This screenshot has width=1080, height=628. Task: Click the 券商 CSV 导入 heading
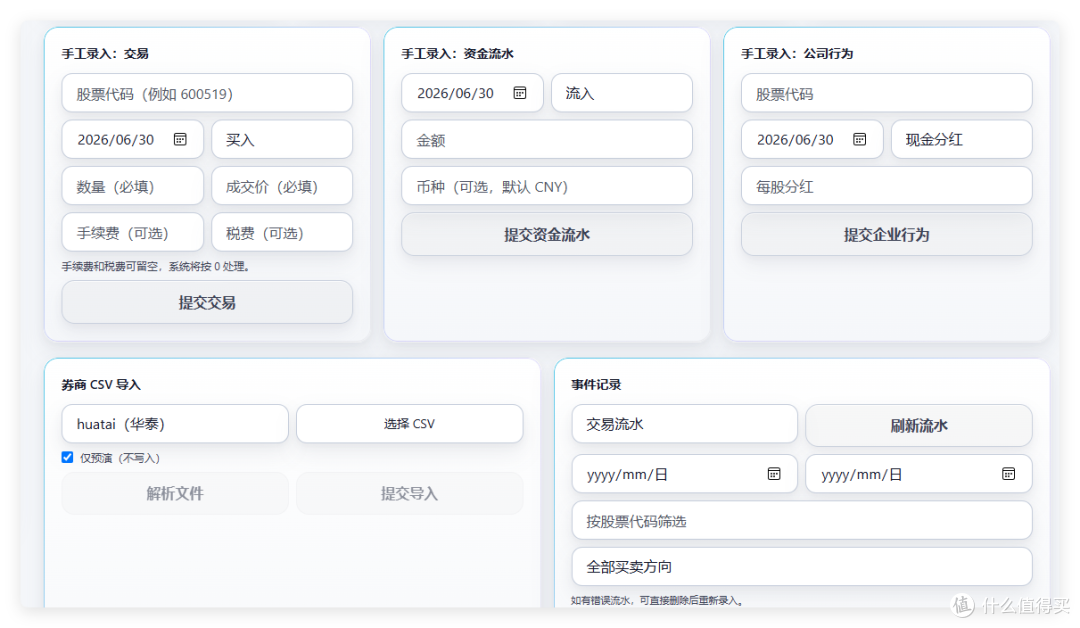click(x=101, y=385)
